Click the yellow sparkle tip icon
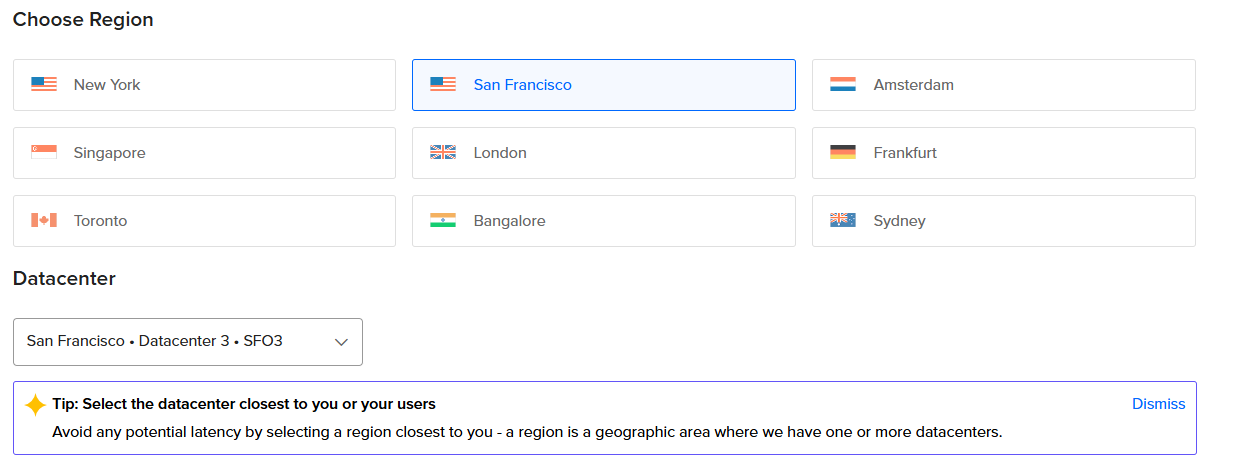The height and width of the screenshot is (462, 1247). tap(35, 405)
